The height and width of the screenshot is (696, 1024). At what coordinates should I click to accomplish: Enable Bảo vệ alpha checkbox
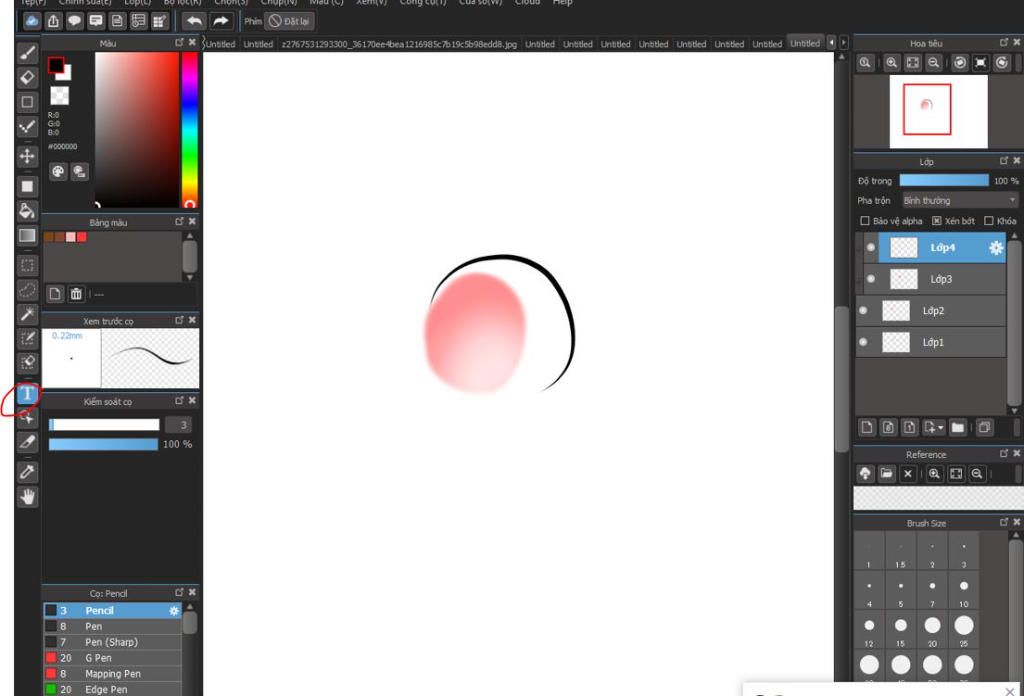tap(865, 221)
